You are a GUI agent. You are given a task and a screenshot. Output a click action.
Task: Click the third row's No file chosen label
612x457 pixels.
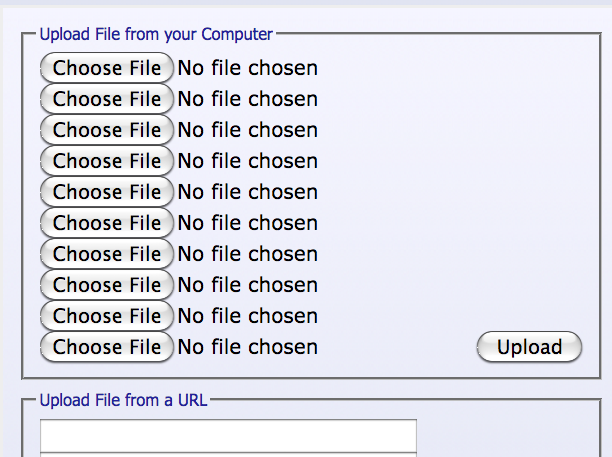pyautogui.click(x=247, y=130)
